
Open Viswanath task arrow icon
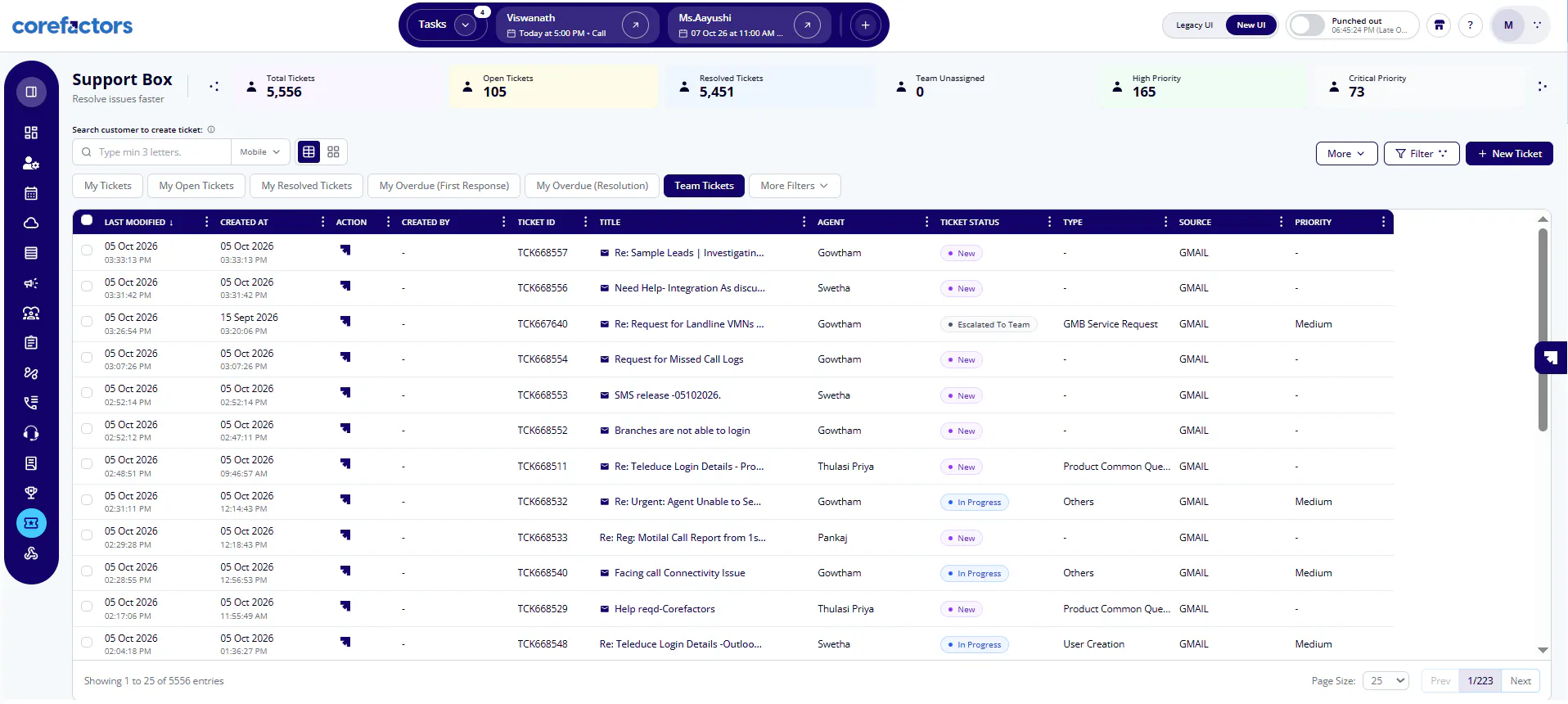click(635, 25)
